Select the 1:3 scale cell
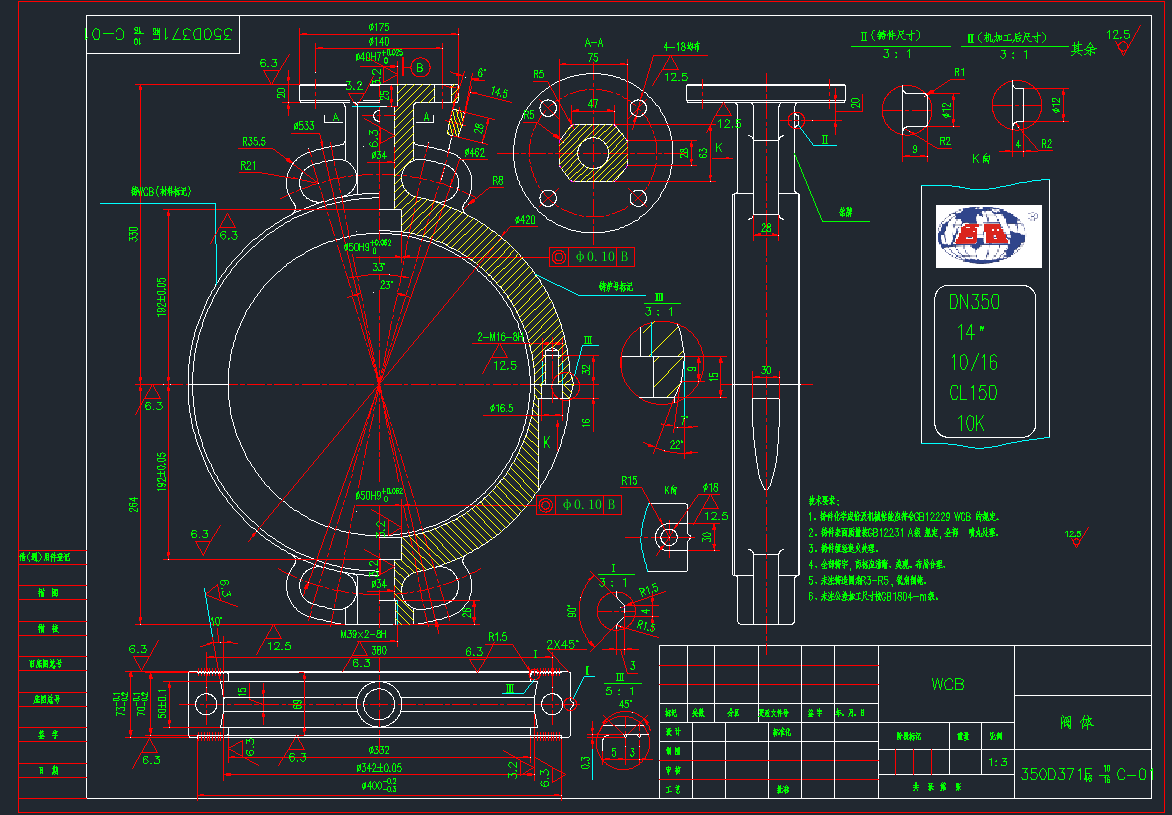 coord(996,762)
